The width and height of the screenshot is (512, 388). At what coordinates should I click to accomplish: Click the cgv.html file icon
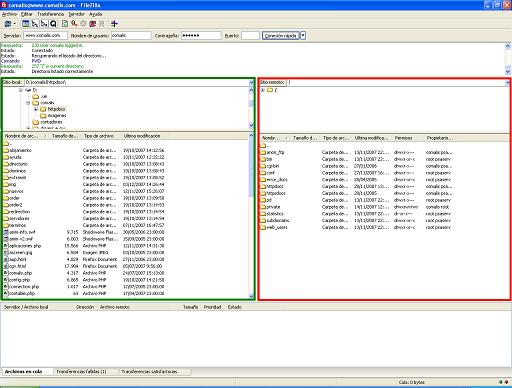(6, 266)
